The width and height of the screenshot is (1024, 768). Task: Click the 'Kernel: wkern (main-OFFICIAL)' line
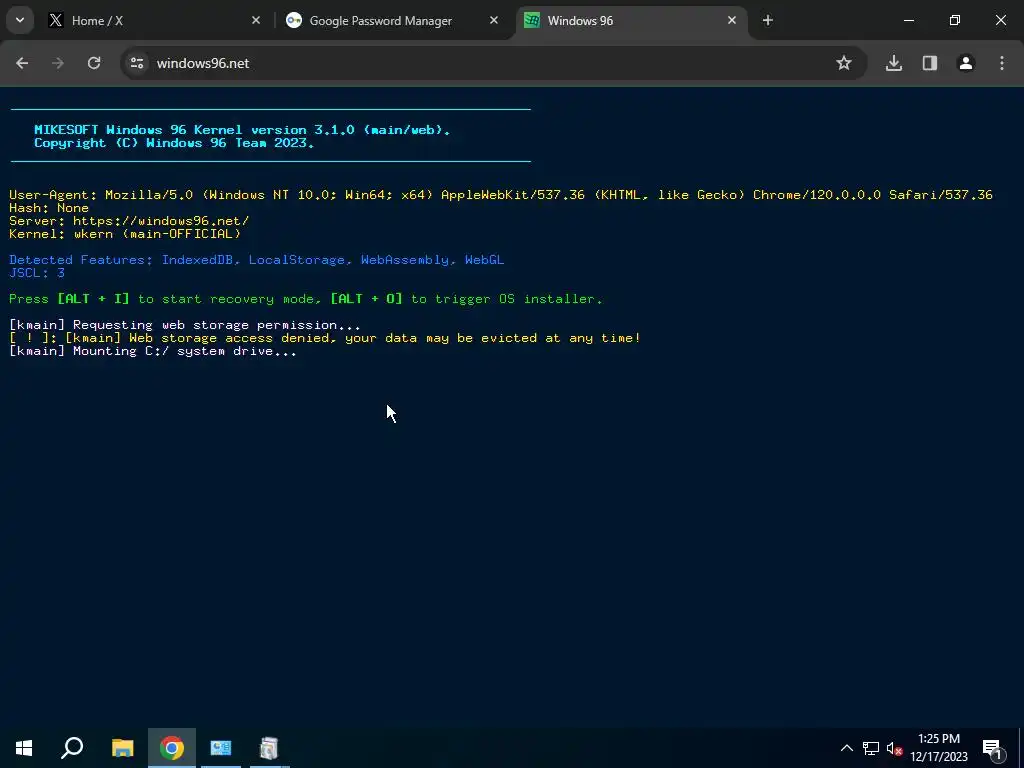[x=125, y=233]
